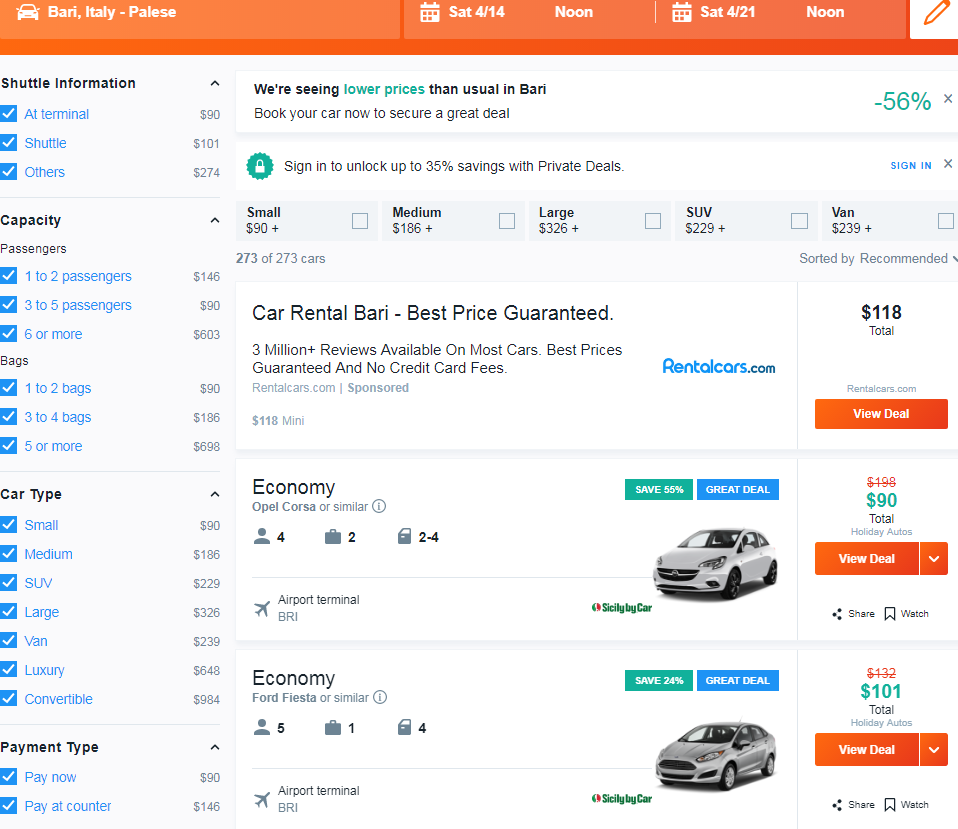Viewport: 958px width, 829px height.
Task: Open the pickup time Noon selector for 4/14
Action: coord(574,12)
